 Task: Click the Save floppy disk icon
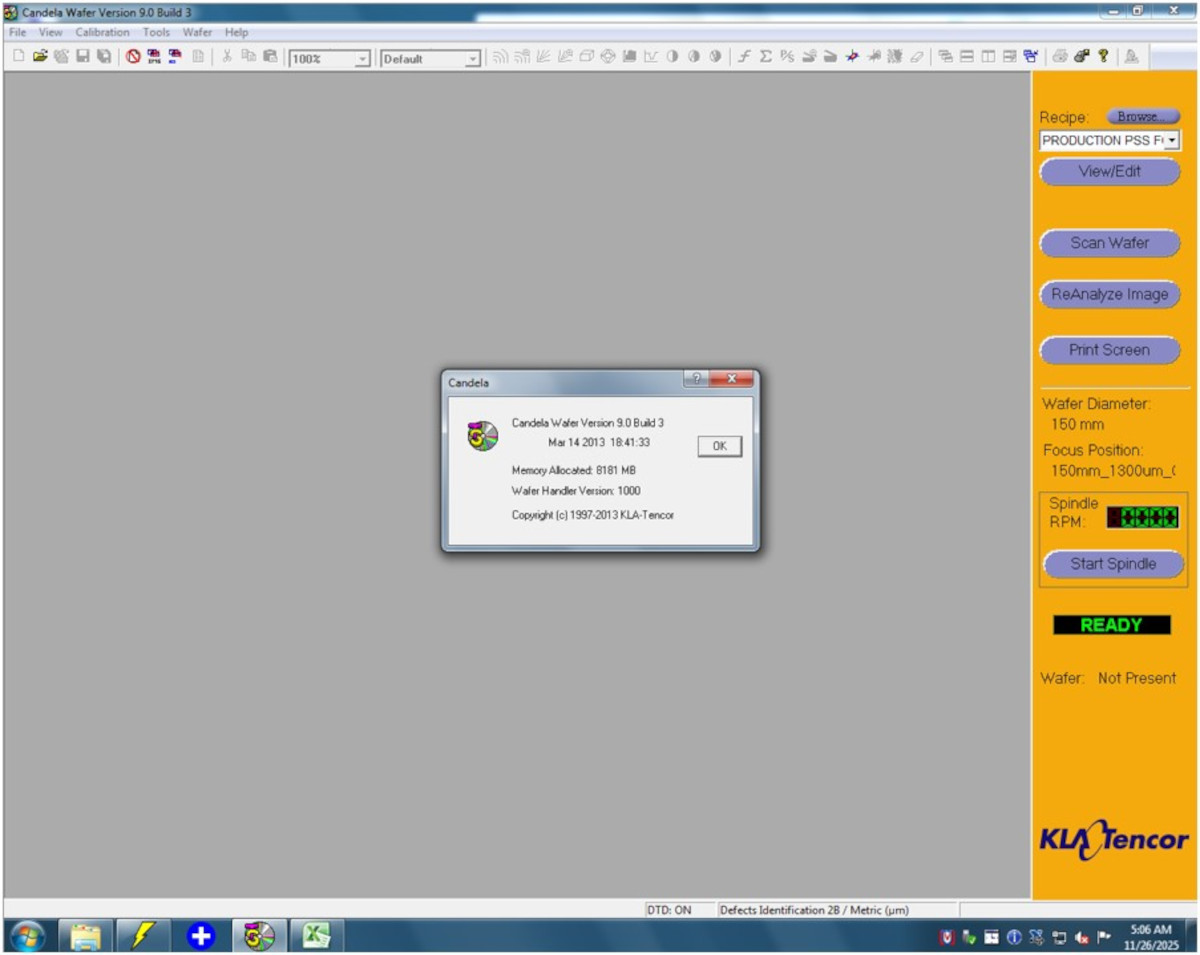pyautogui.click(x=83, y=57)
